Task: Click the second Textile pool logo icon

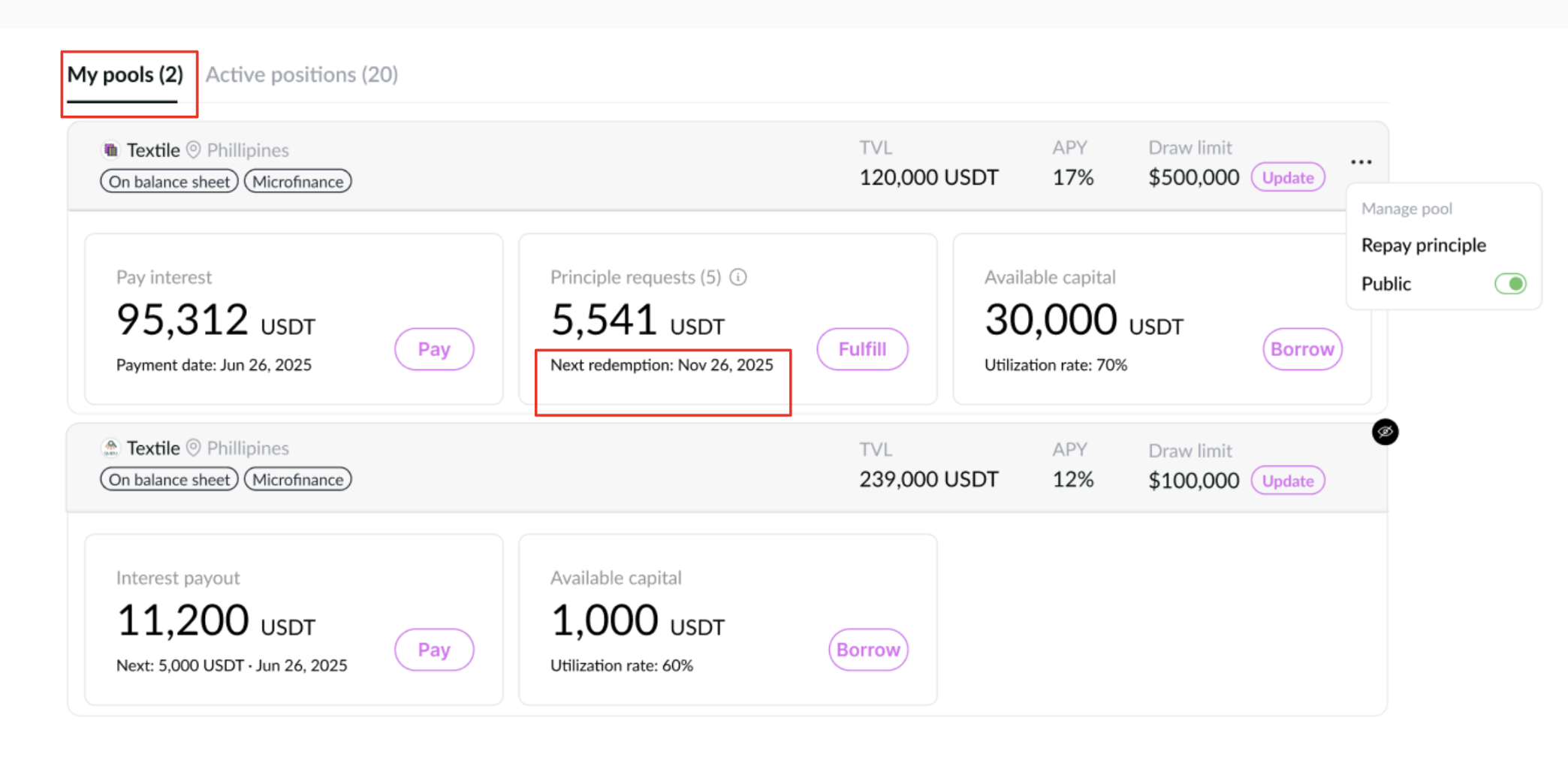Action: [x=111, y=448]
